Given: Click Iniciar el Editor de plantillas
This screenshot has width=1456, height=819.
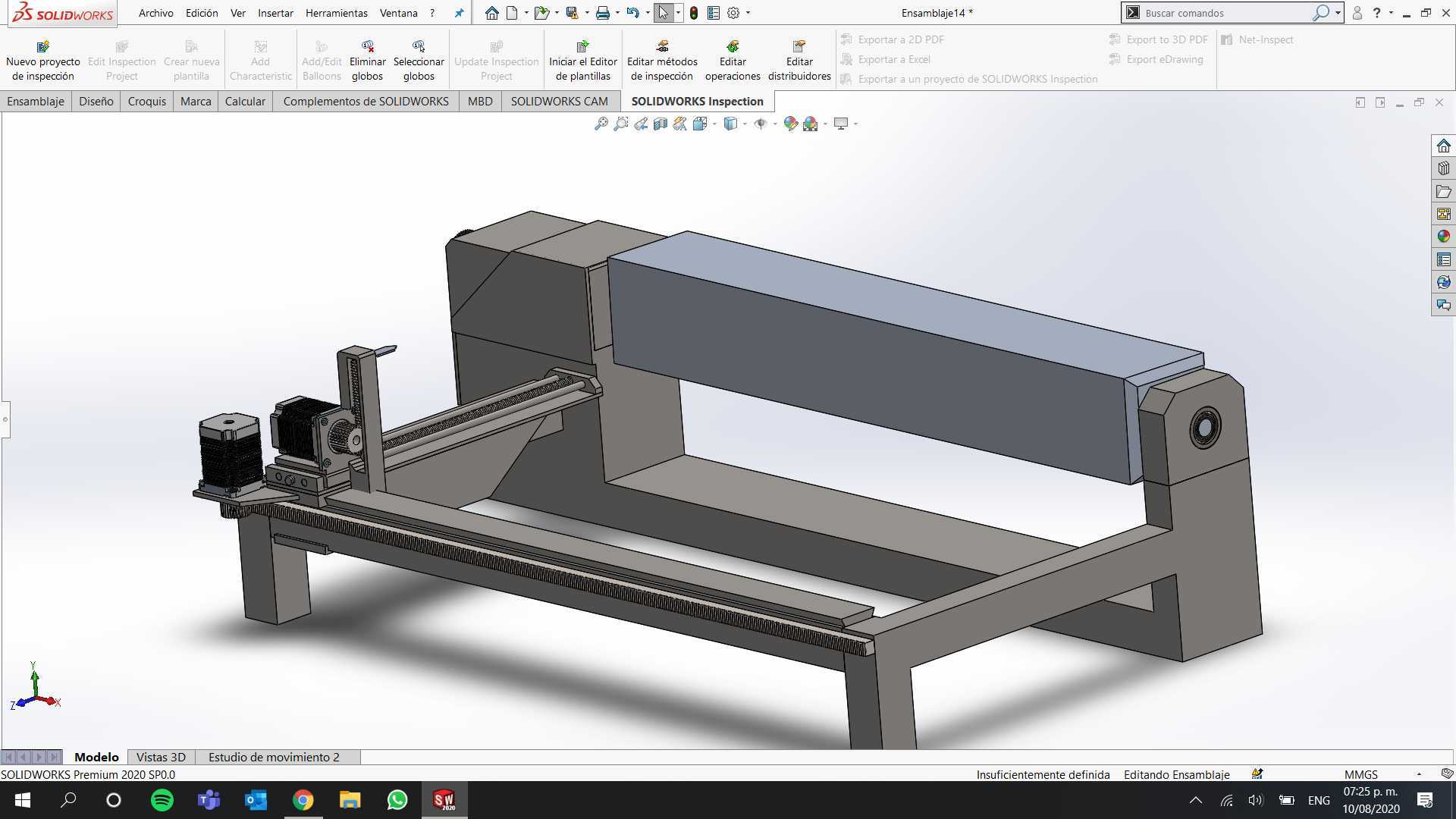Looking at the screenshot, I should coord(583,61).
